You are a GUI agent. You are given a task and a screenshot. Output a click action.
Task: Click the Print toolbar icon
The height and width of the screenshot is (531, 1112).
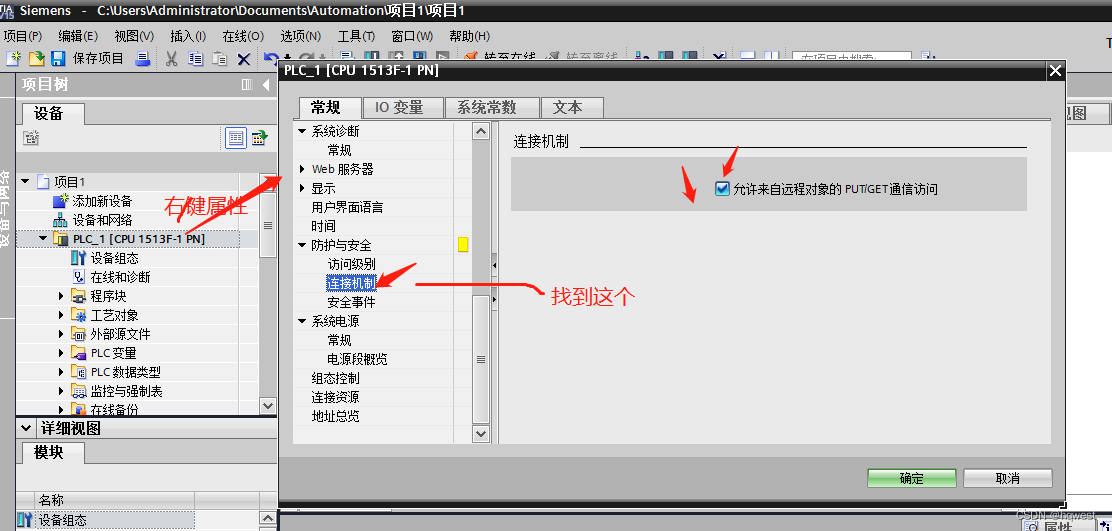143,59
